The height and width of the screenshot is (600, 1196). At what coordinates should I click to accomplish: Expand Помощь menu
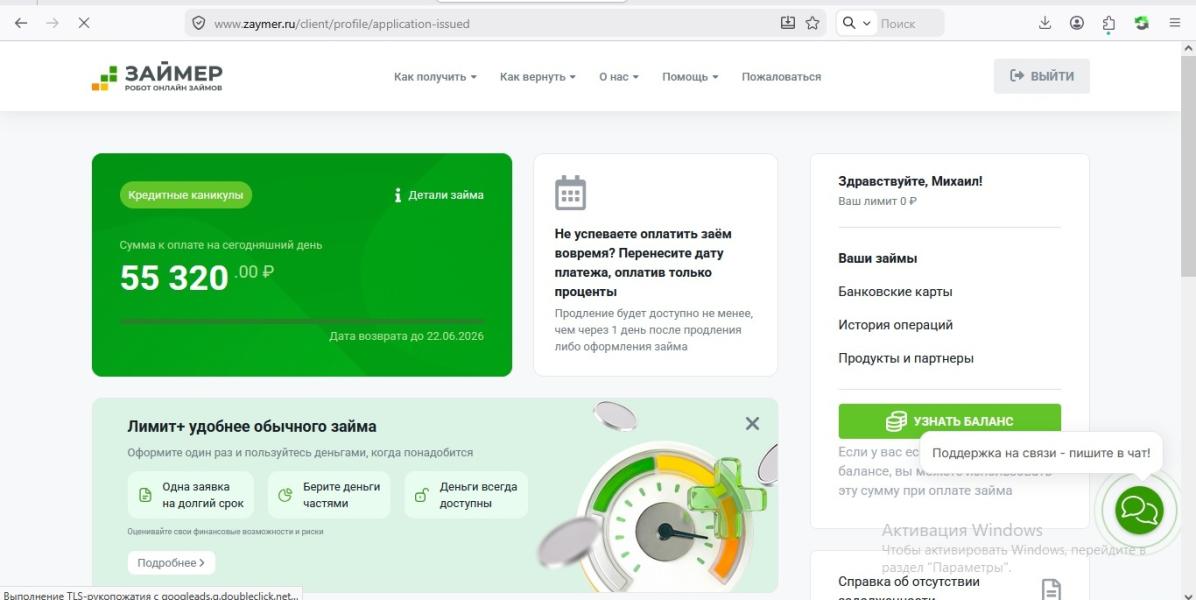click(690, 77)
